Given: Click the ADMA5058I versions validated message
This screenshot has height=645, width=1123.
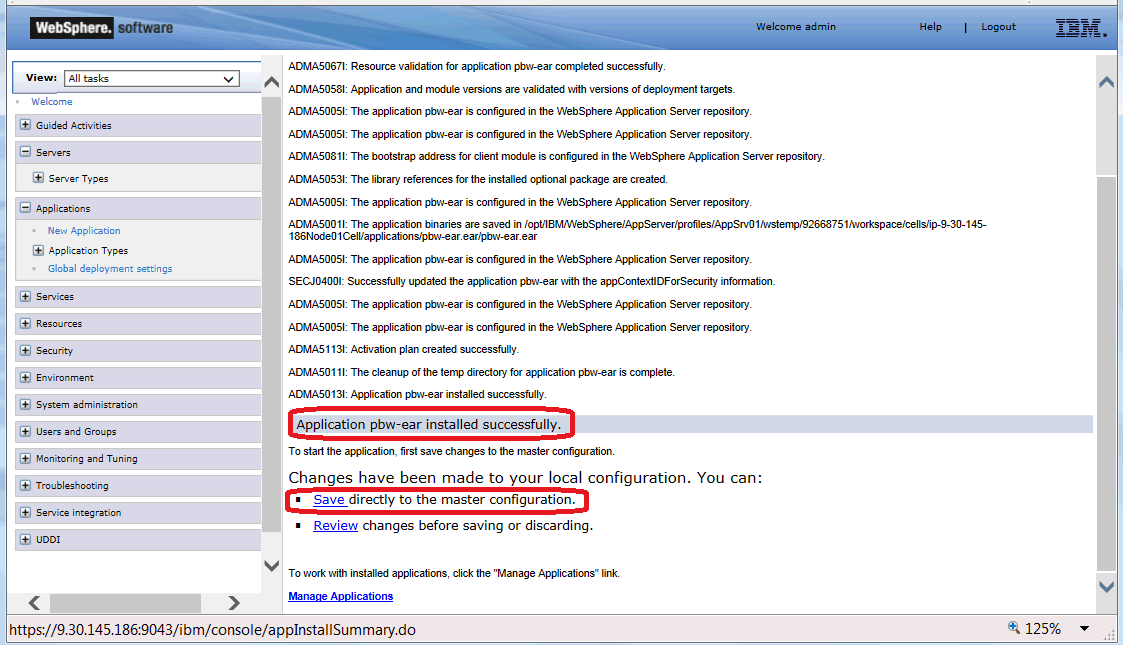Looking at the screenshot, I should click(511, 89).
